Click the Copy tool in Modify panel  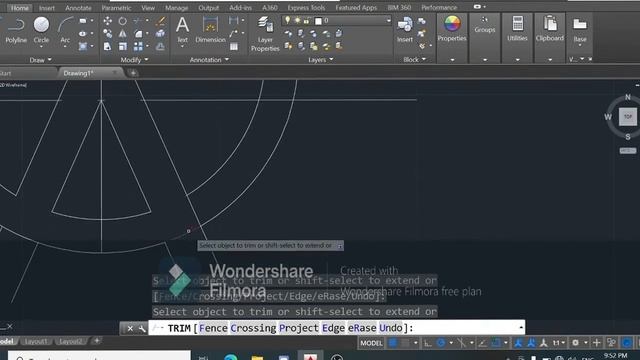point(108,33)
